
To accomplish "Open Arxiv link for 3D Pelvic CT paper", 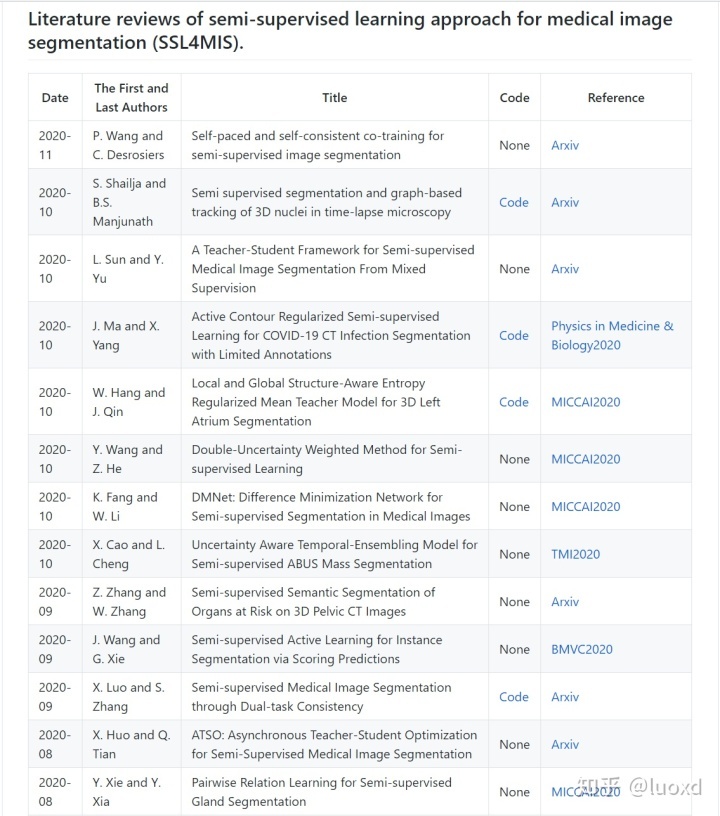I will tap(565, 602).
